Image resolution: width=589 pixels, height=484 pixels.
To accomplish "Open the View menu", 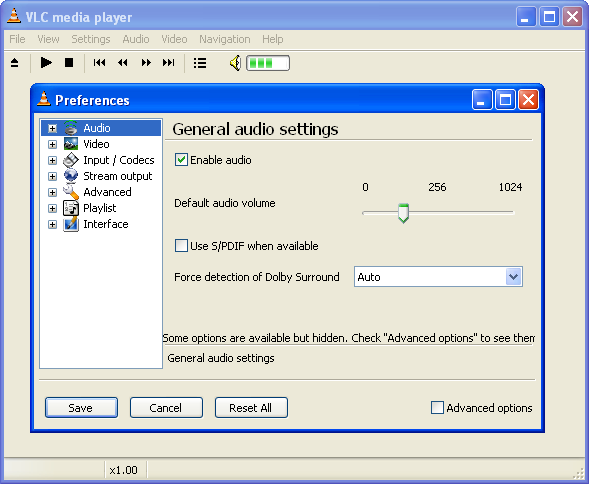I will point(48,39).
